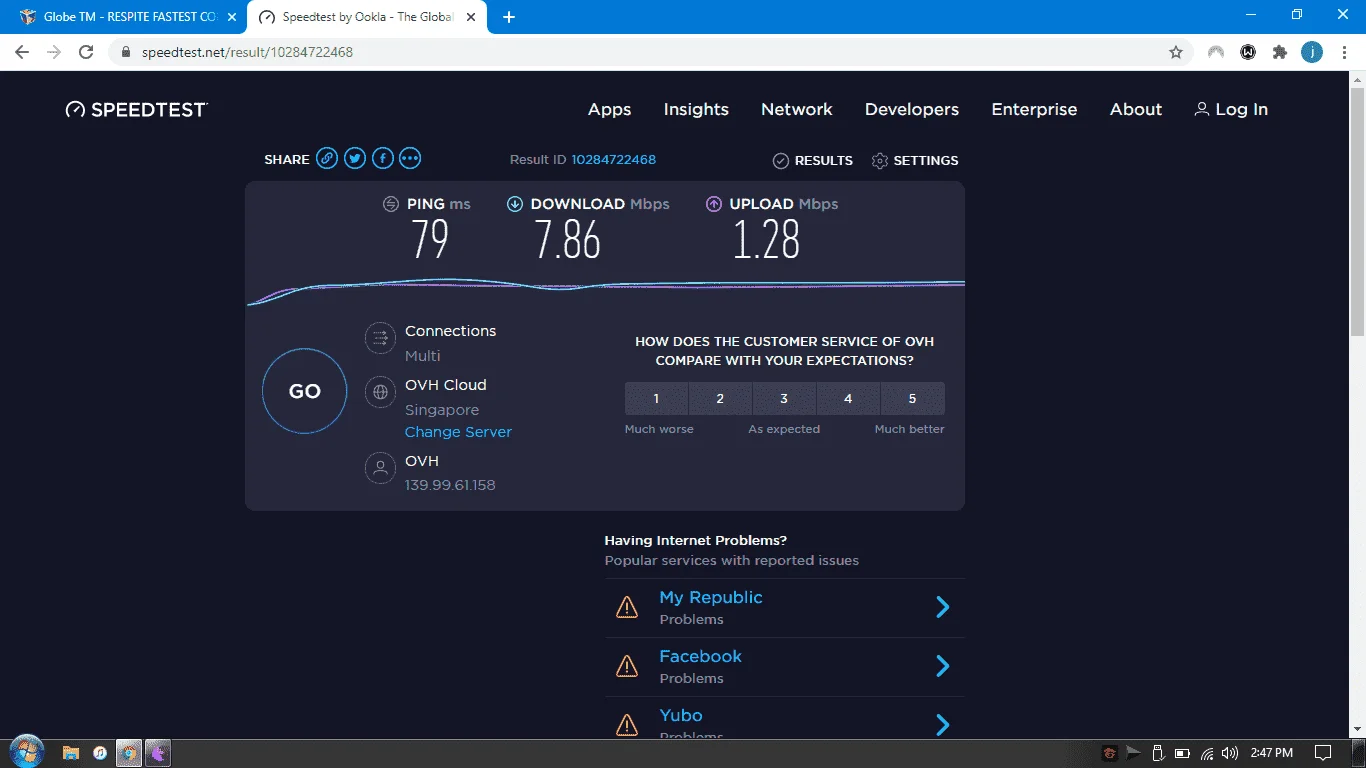Open the Network menu
Screen dimensions: 1366x768
[797, 110]
